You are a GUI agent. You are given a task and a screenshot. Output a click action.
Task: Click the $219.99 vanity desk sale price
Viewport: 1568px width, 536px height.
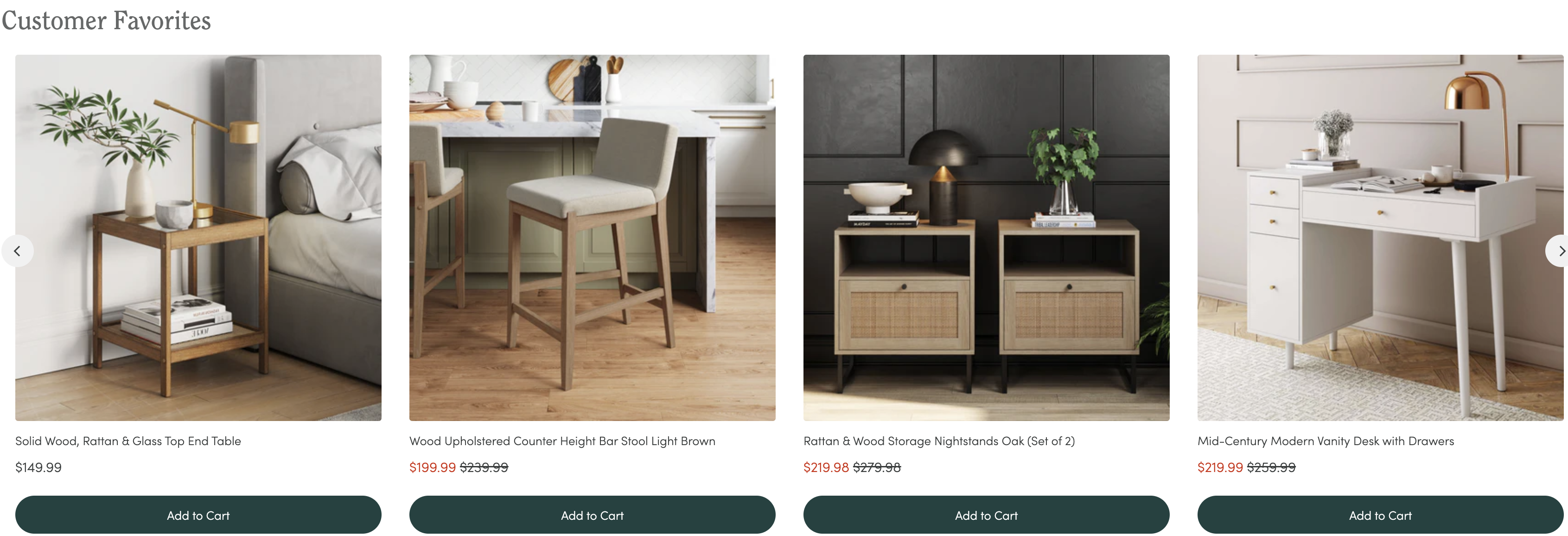click(x=1220, y=467)
